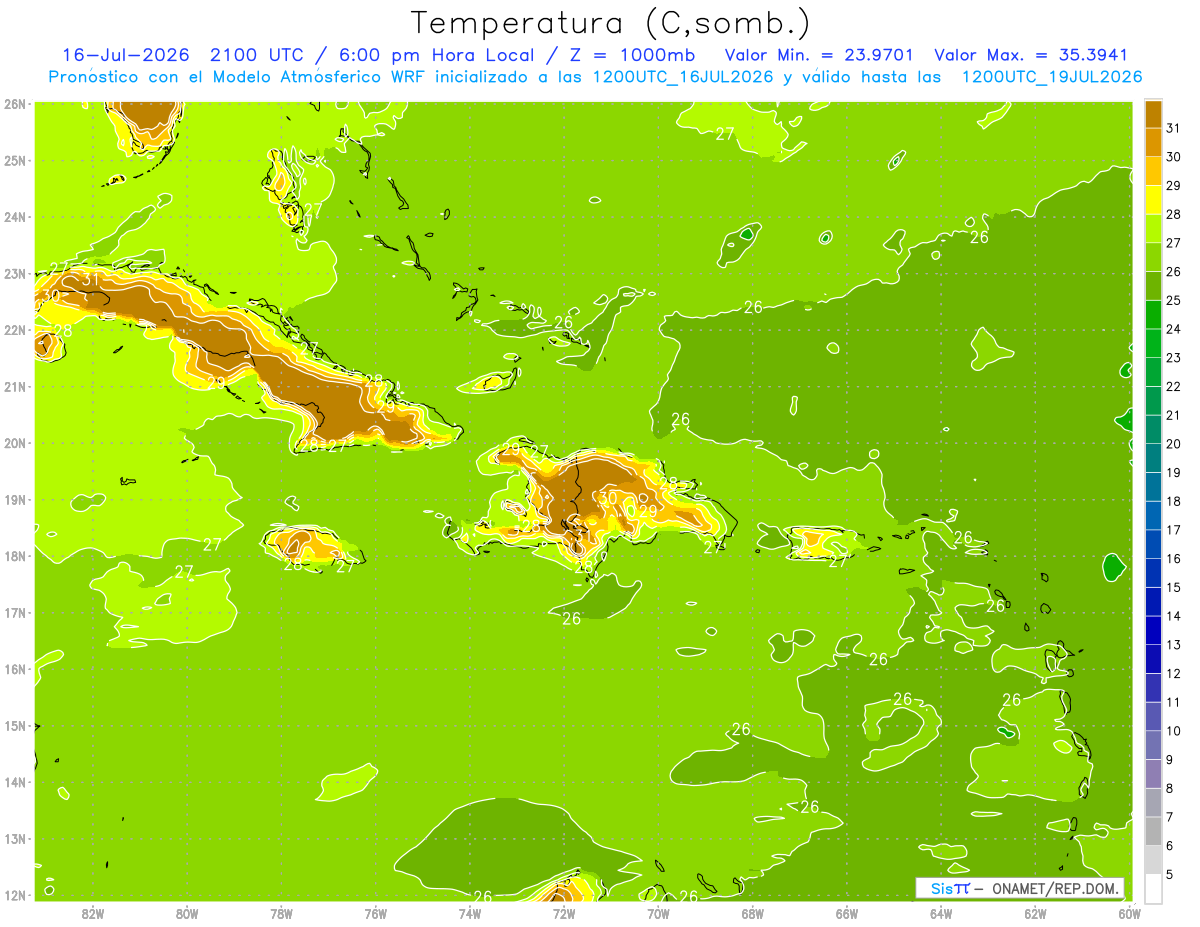Click the '70W' longitude axis label
This screenshot has height=927, width=1200.
pyautogui.click(x=658, y=913)
